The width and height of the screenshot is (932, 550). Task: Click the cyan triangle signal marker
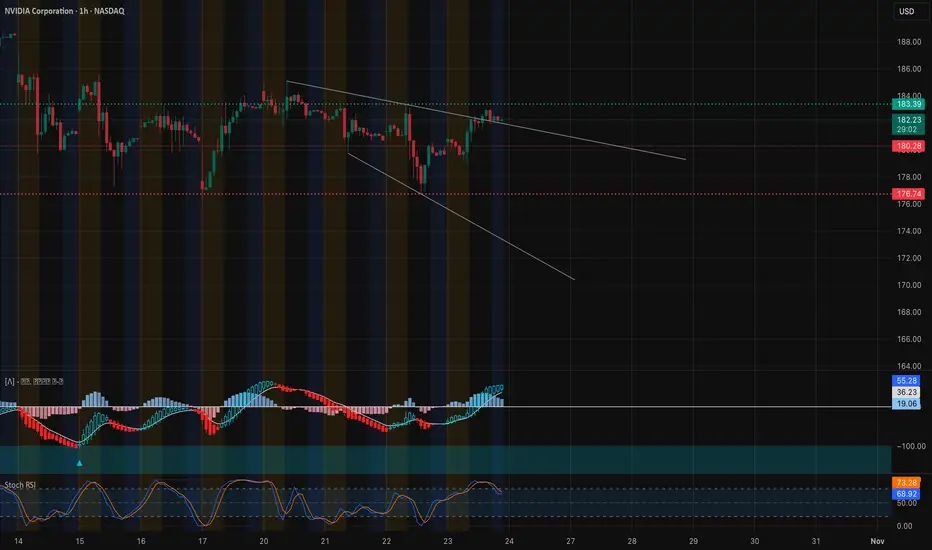pyautogui.click(x=80, y=463)
